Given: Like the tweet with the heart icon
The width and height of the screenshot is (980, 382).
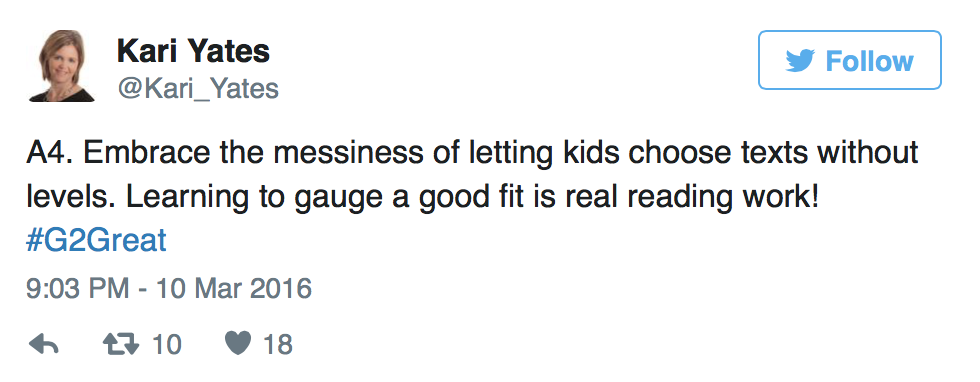Looking at the screenshot, I should [x=238, y=344].
